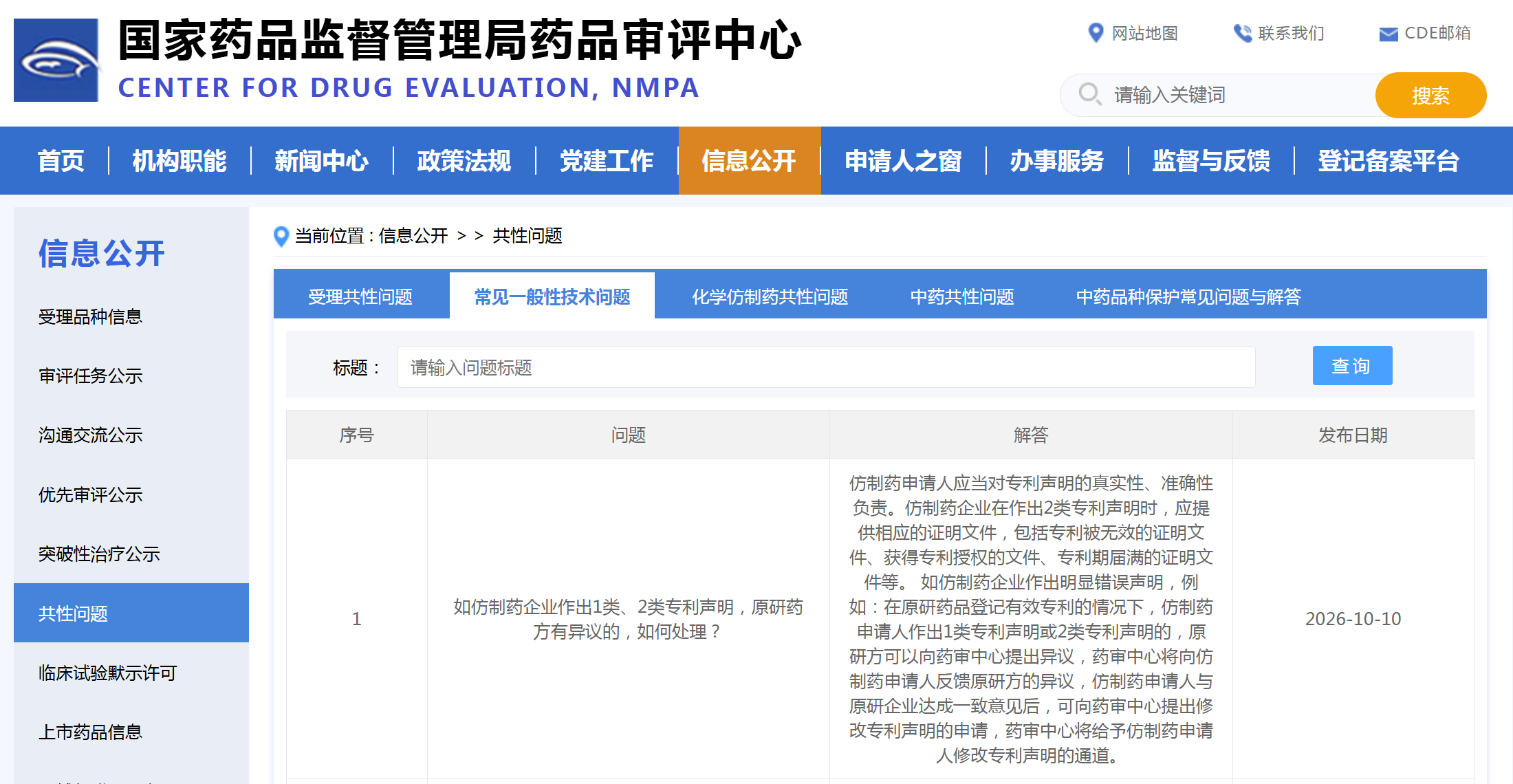Open 政策法规 navigation item
The height and width of the screenshot is (784, 1513).
click(464, 161)
